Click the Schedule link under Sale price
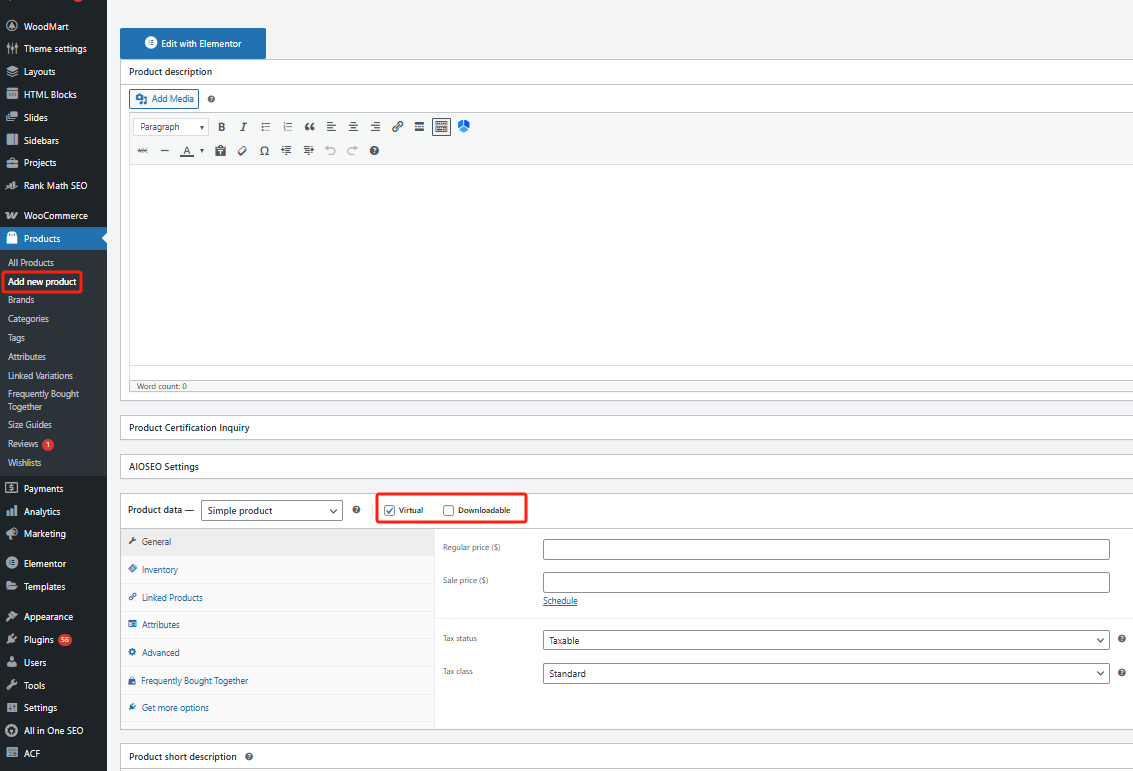Viewport: 1133px width, 771px height. click(559, 600)
